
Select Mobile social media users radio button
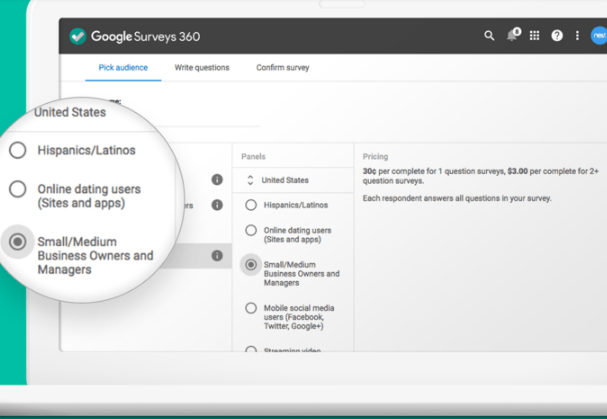251,308
